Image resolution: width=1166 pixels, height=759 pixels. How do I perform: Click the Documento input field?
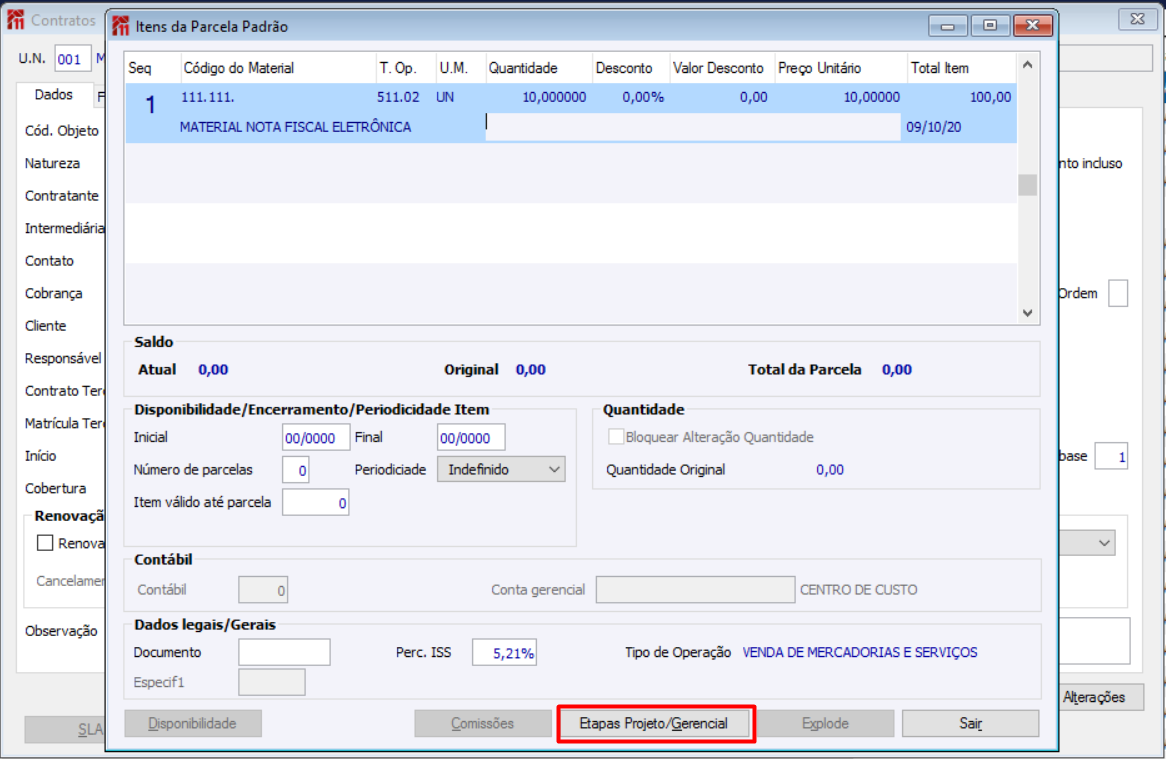[x=284, y=652]
